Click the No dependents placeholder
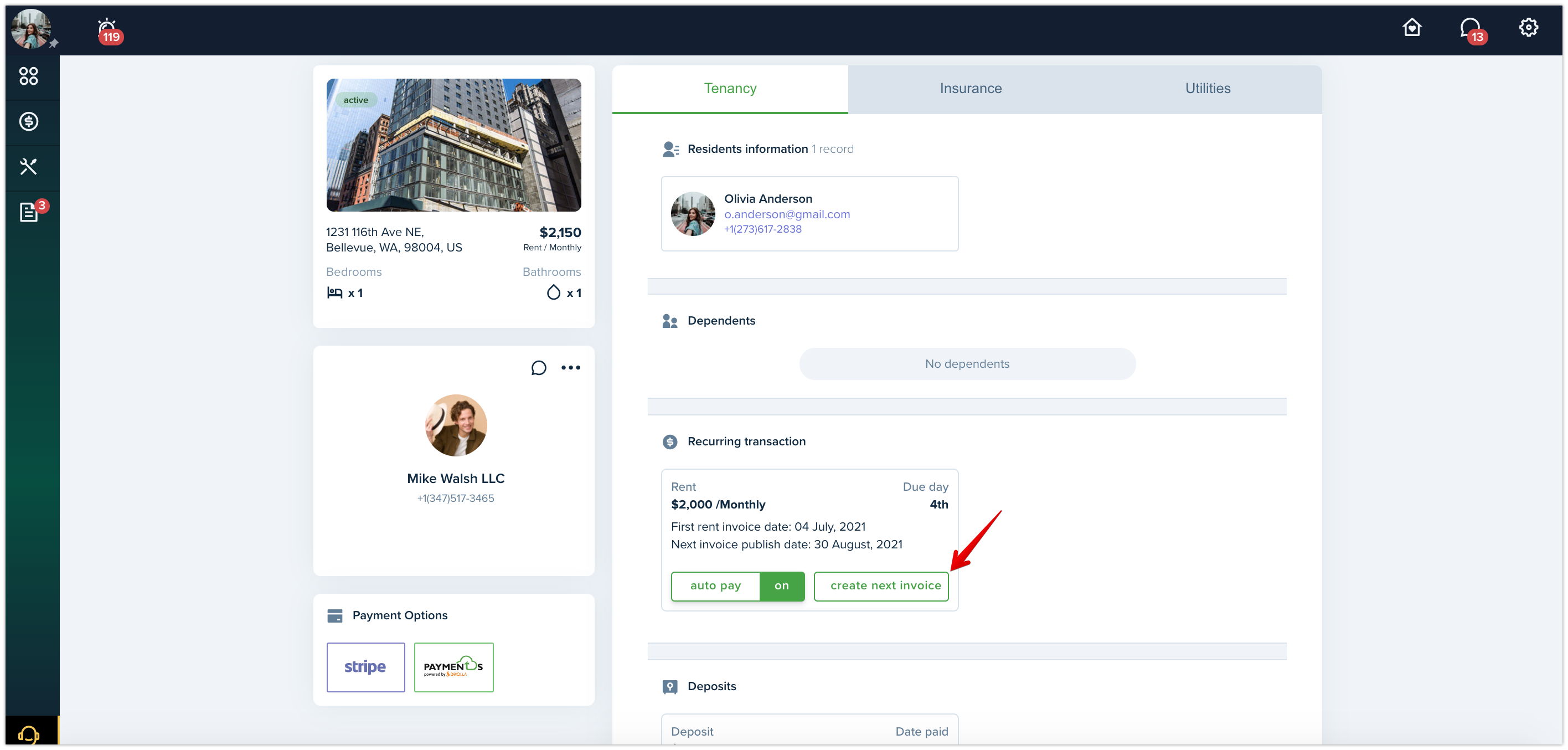1568x750 pixels. 967,364
